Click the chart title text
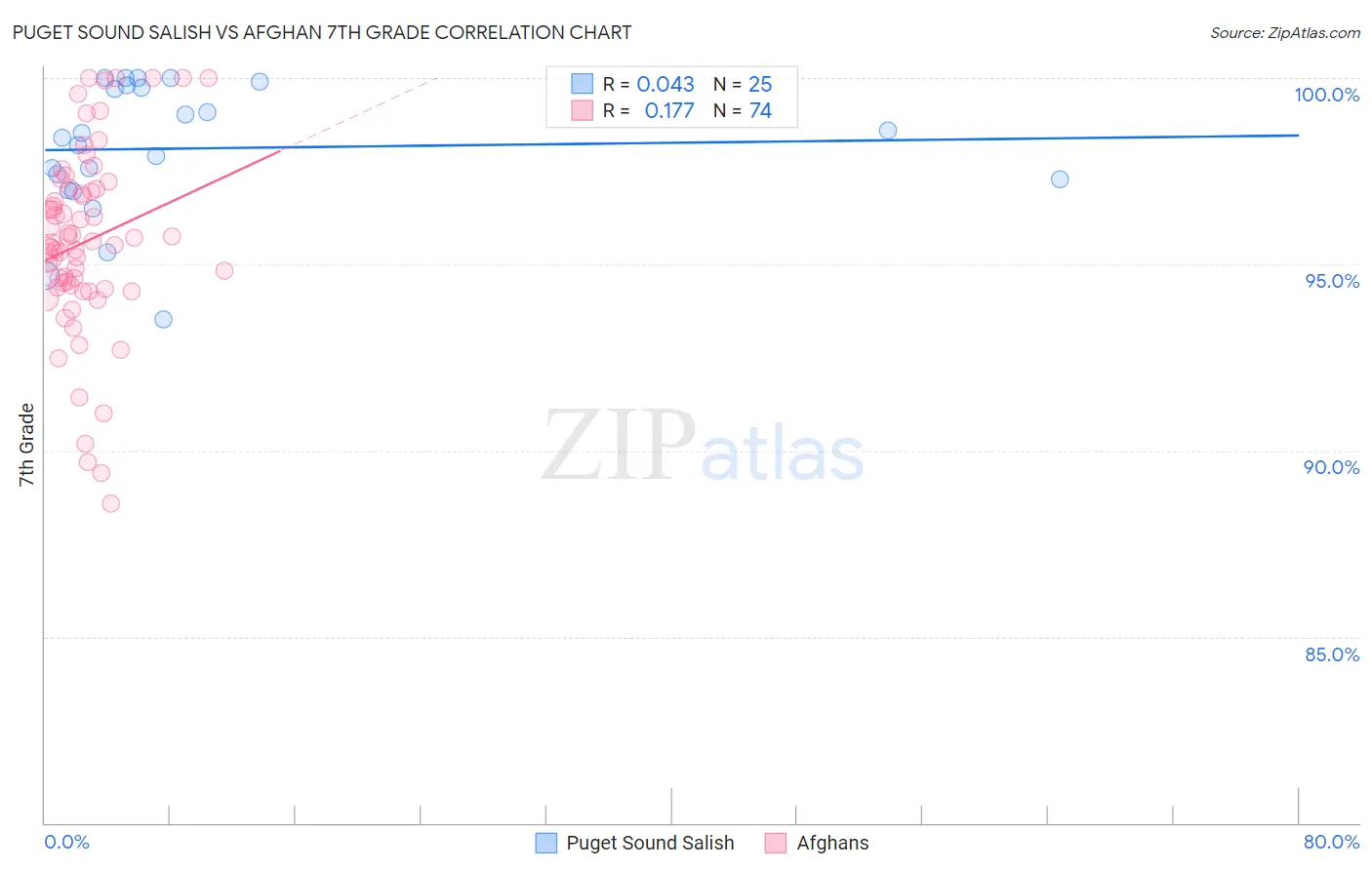 (x=322, y=32)
